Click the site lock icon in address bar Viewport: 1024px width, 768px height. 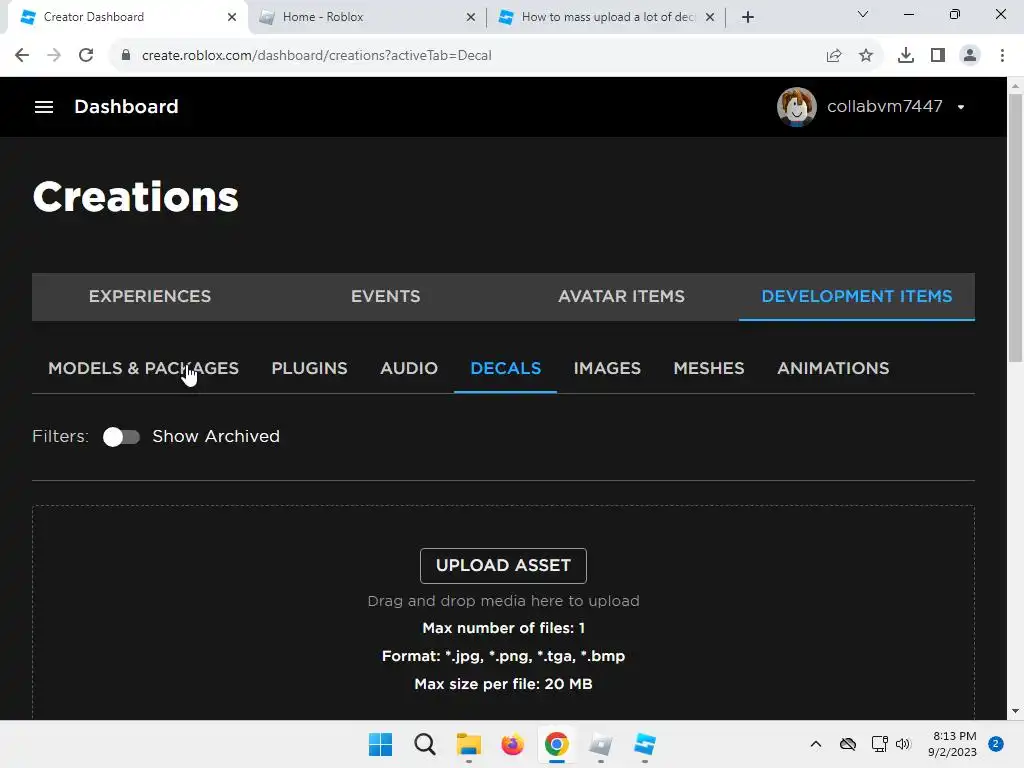tap(126, 55)
